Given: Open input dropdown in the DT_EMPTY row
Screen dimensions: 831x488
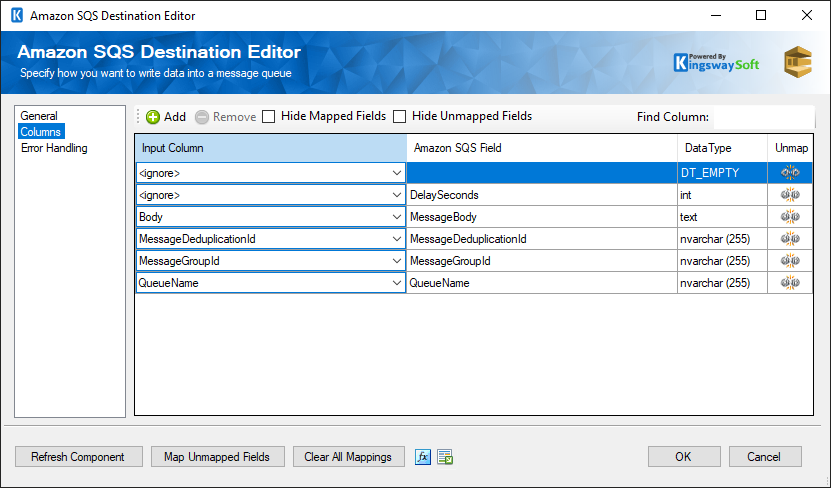Looking at the screenshot, I should click(396, 173).
